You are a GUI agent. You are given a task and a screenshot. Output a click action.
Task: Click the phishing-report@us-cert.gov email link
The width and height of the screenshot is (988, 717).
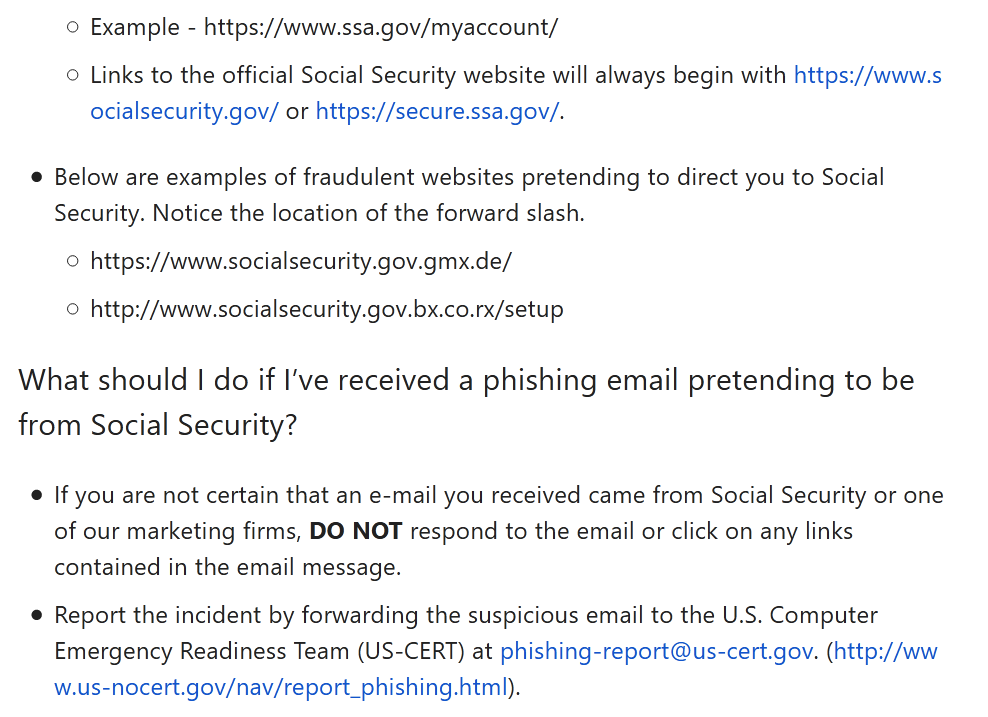(x=656, y=651)
